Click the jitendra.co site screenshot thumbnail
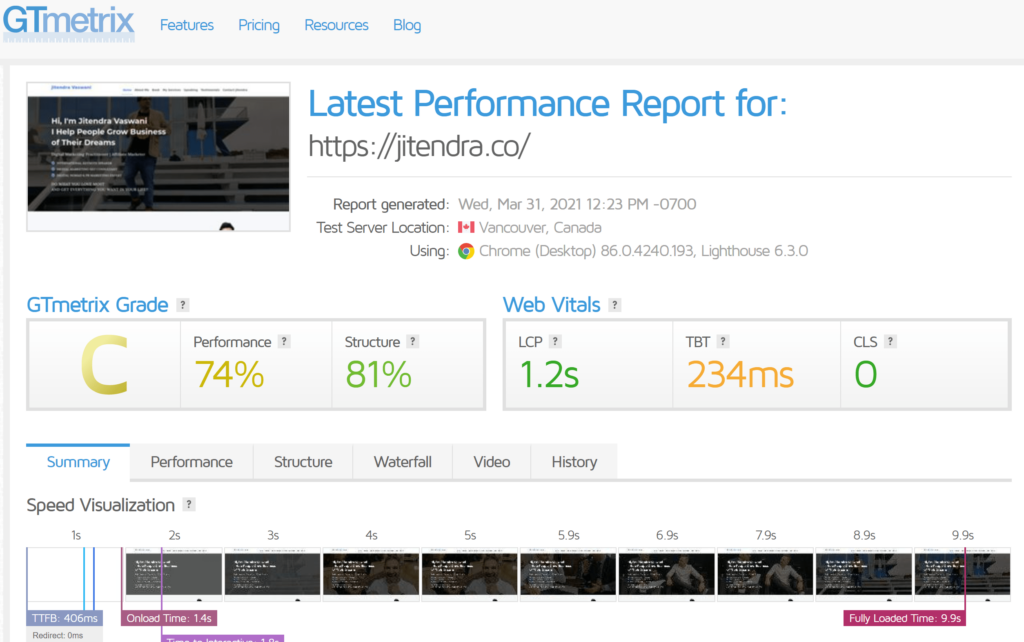Image resolution: width=1024 pixels, height=642 pixels. tap(158, 156)
